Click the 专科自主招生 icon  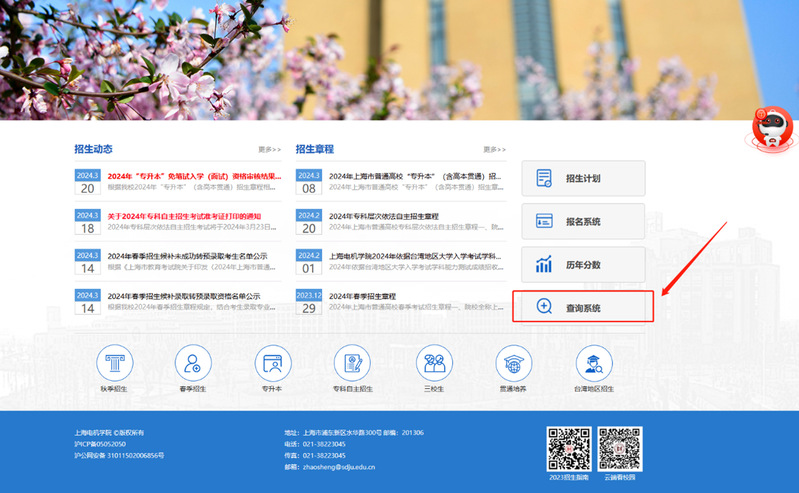pyautogui.click(x=353, y=362)
